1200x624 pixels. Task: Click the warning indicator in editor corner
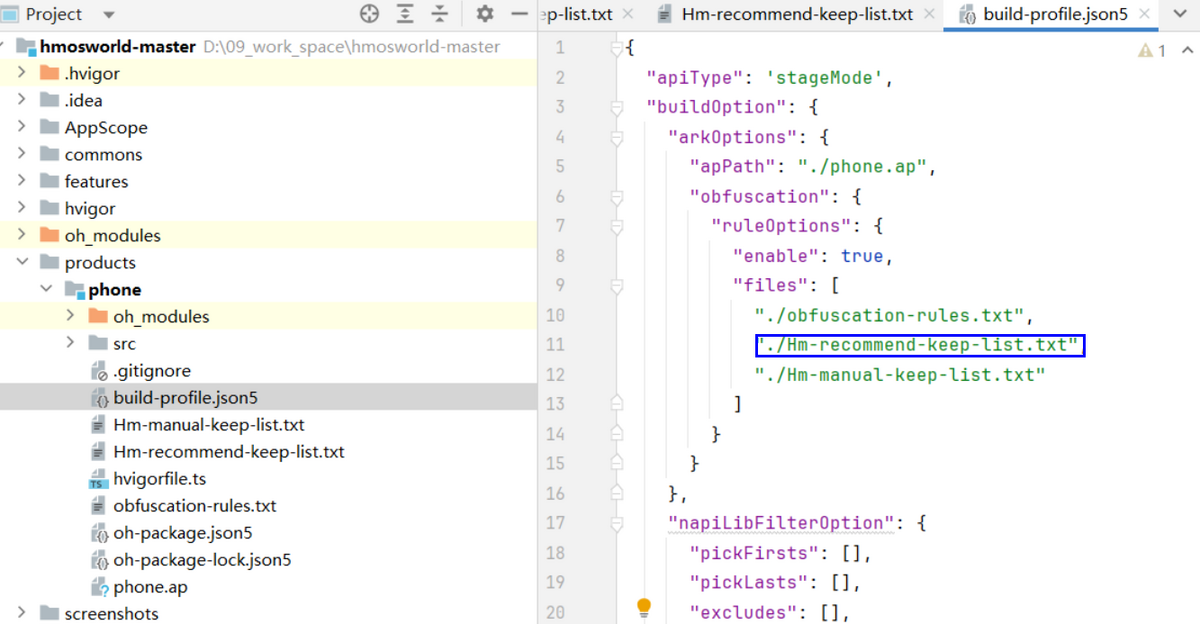tap(1152, 50)
